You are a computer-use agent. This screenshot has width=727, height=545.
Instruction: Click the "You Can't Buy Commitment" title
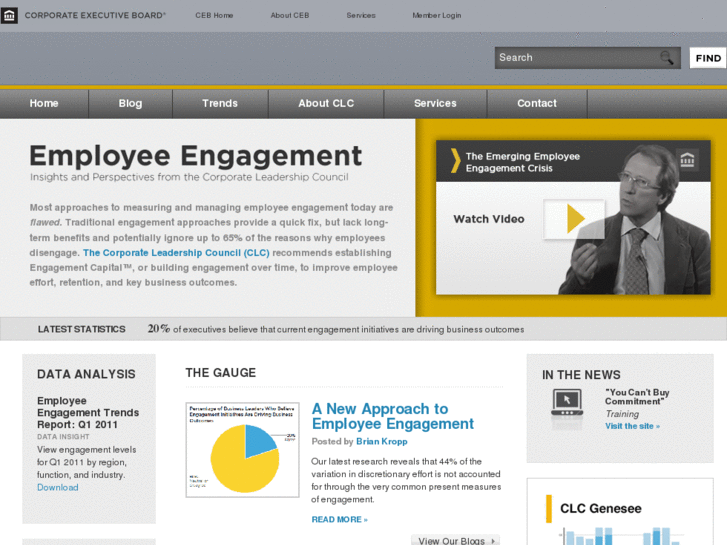click(637, 397)
